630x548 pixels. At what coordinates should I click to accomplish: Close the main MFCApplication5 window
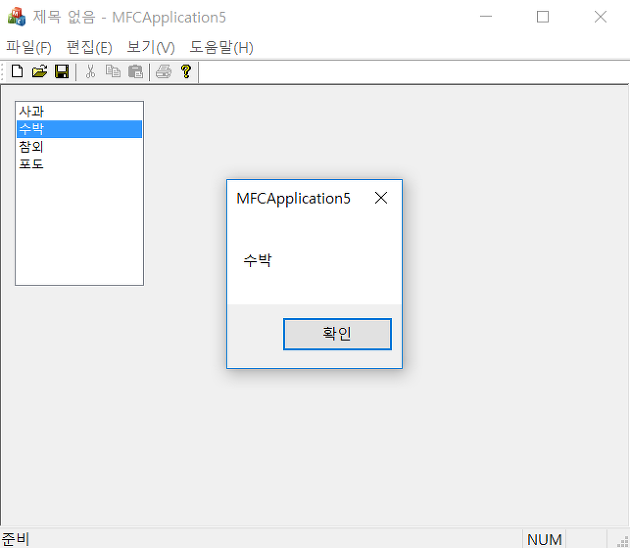(x=601, y=17)
